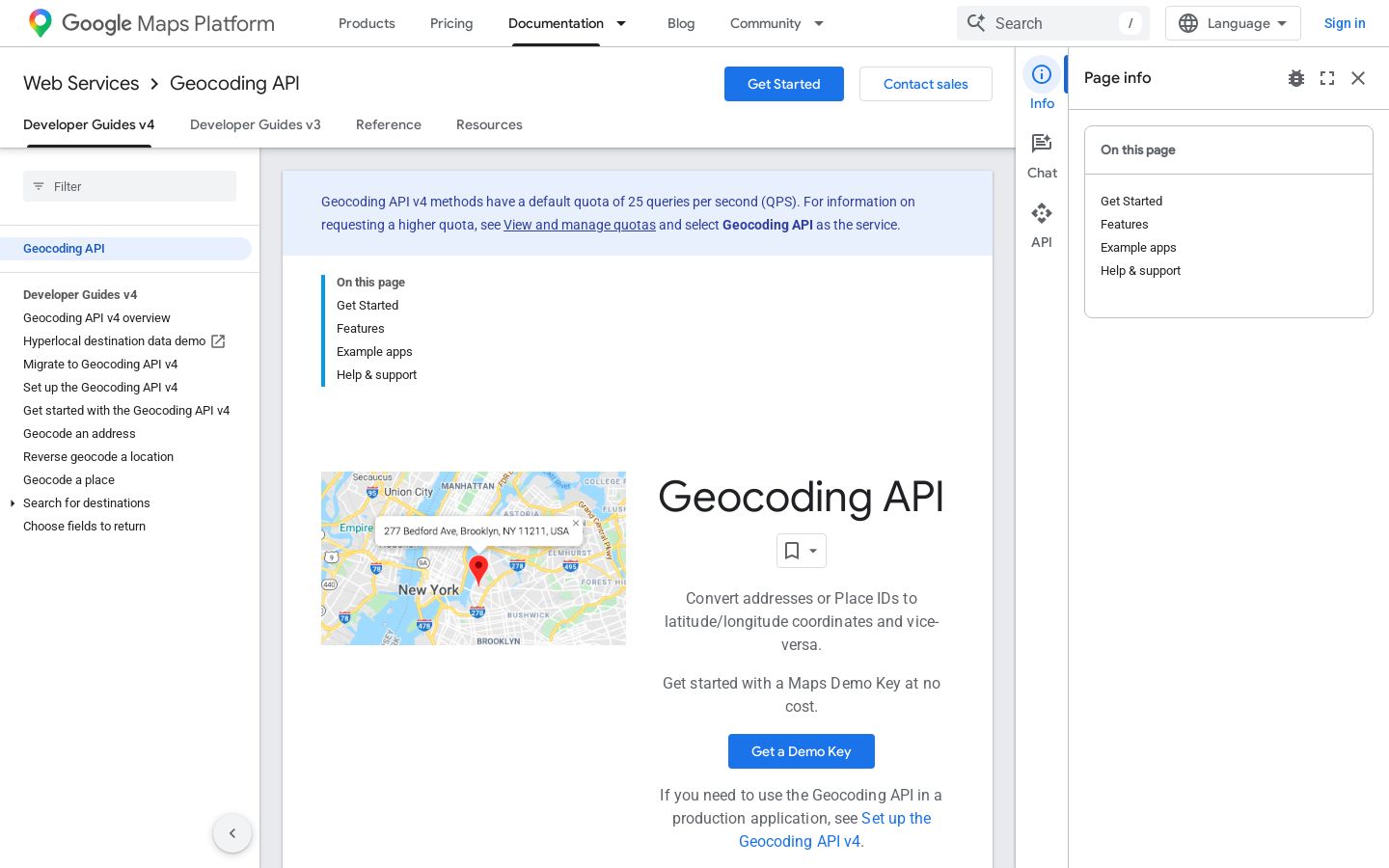Screen dimensions: 1389x868
Task: Open the Community dropdown arrow
Action: pos(819,23)
